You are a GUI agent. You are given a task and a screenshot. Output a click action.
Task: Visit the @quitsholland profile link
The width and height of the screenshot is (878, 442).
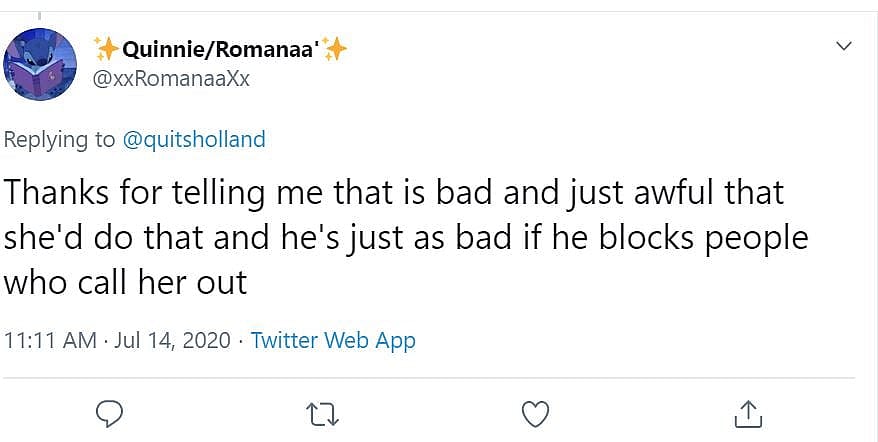coord(194,139)
